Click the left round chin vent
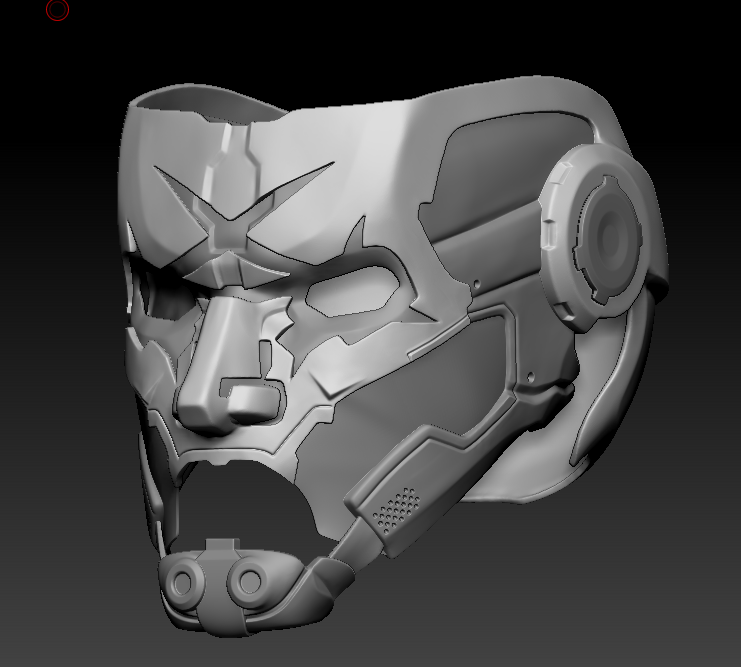Image resolution: width=741 pixels, height=667 pixels. point(185,581)
